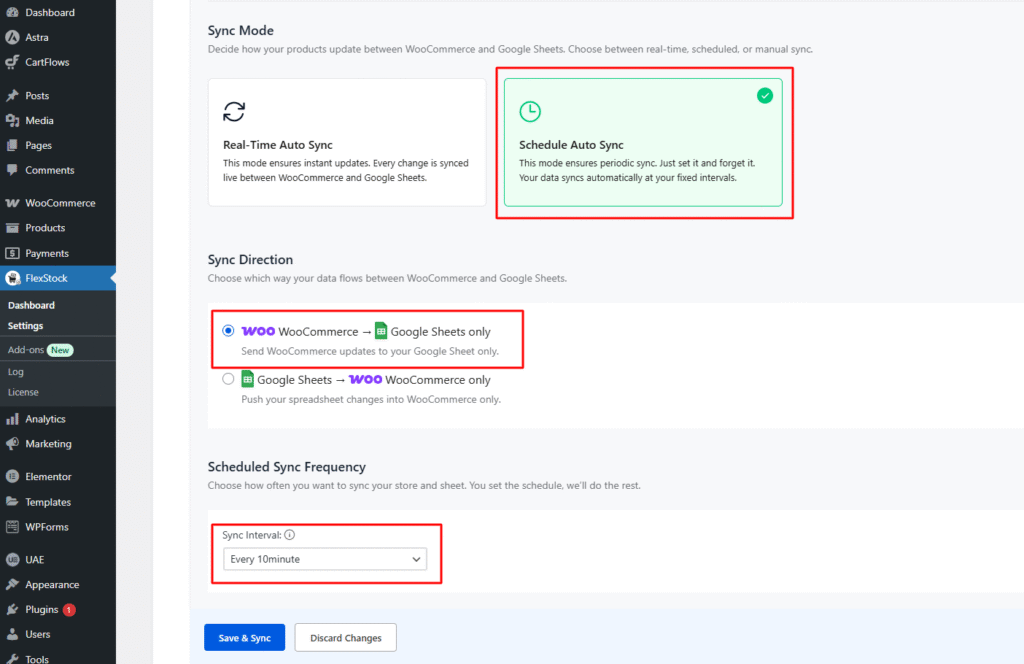1024x664 pixels.
Task: Click the Discard Changes button
Action: tap(345, 638)
